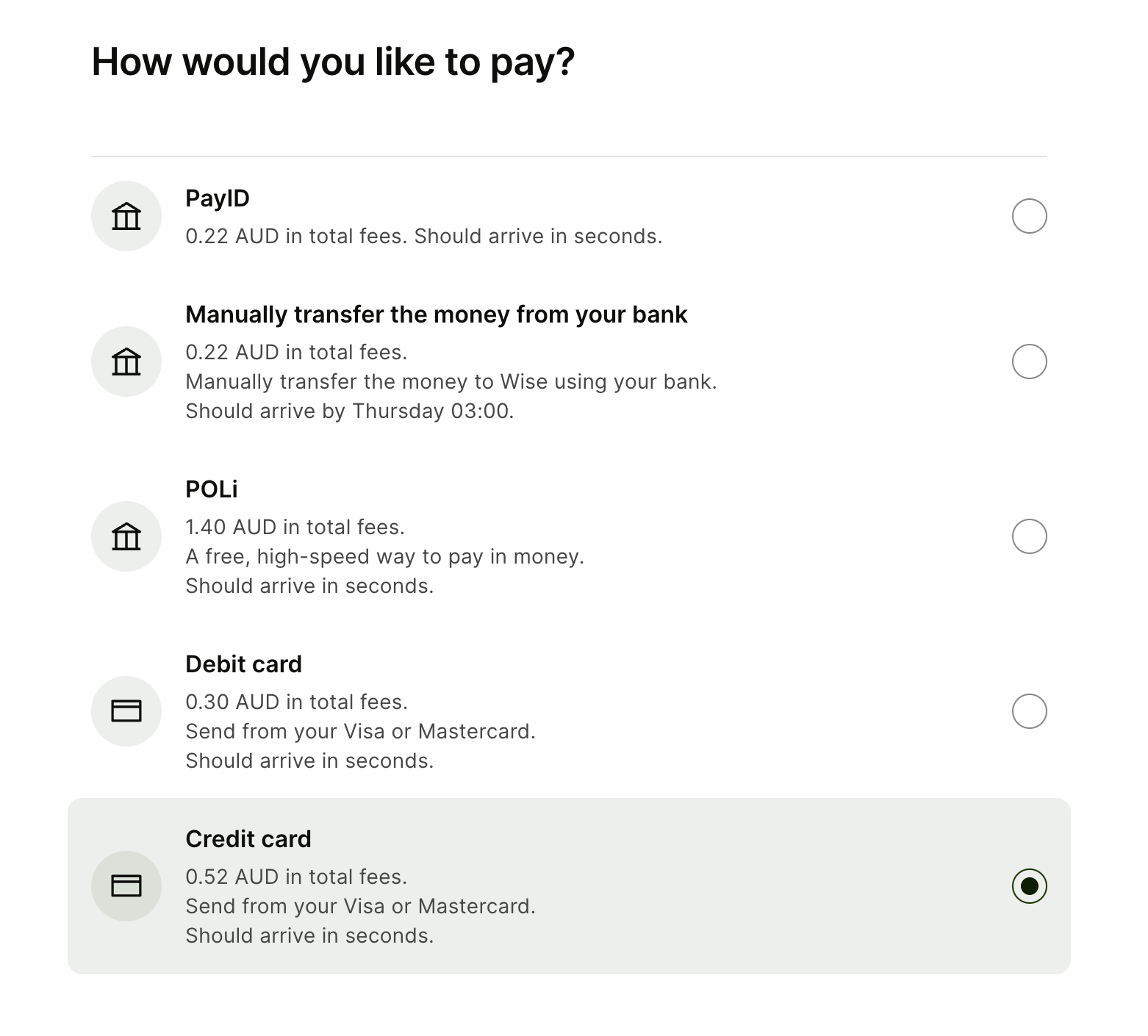Select the PayID radio button

(x=1029, y=216)
